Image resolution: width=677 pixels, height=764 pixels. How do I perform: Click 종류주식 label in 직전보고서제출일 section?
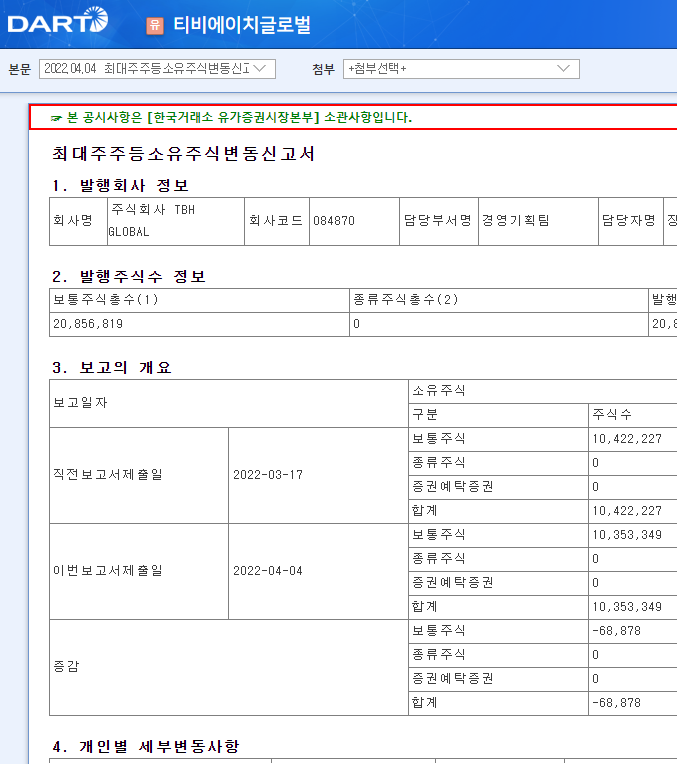(x=439, y=462)
